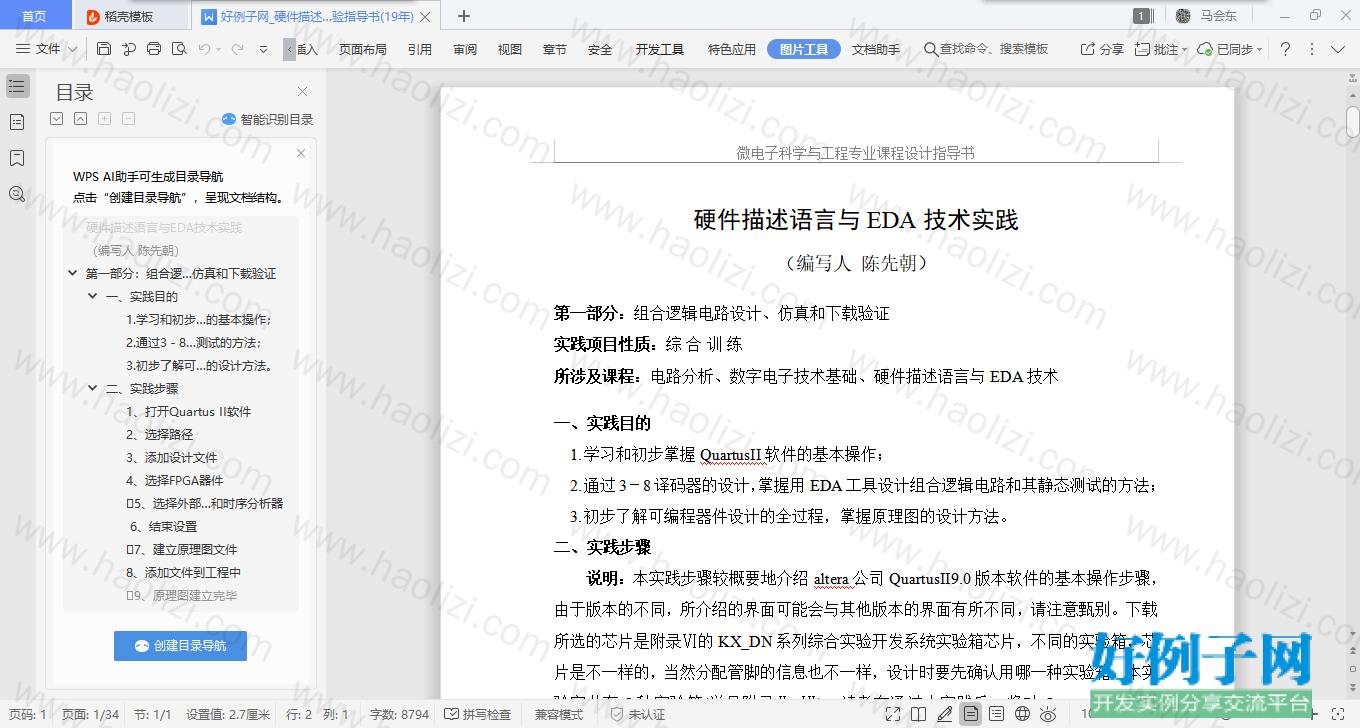The width and height of the screenshot is (1360, 728).
Task: Click the collapse-all outline levels icon
Action: pos(80,119)
